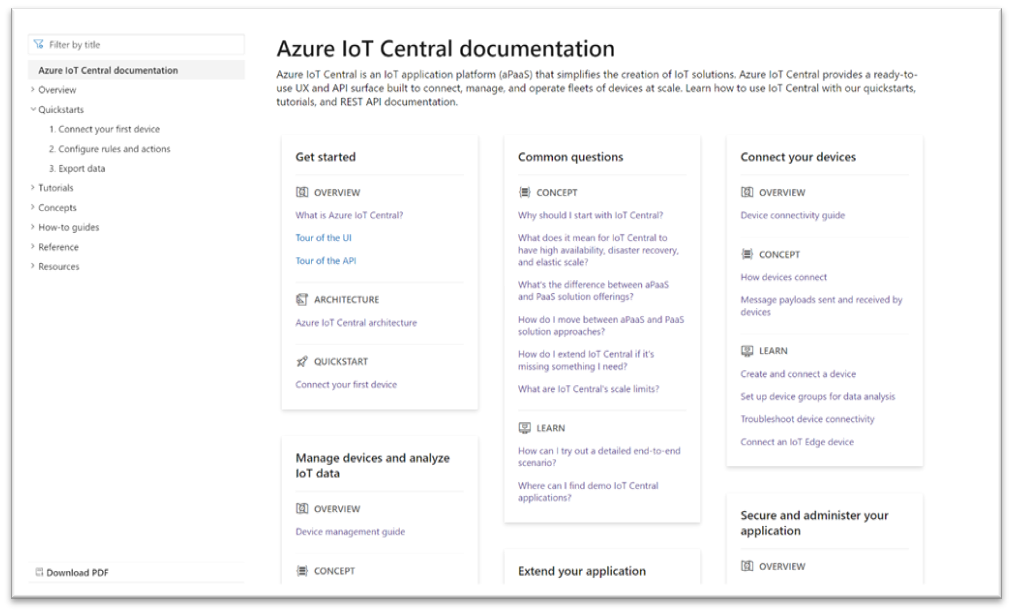
Task: Click the Concept icon in Connect your devices
Action: [x=747, y=255]
